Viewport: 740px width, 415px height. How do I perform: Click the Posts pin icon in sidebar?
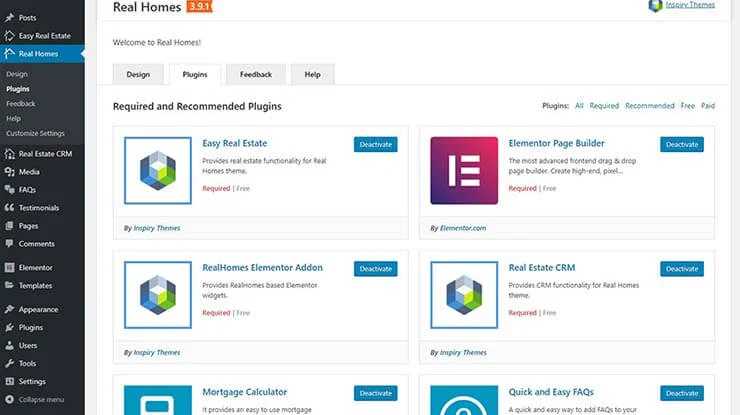pos(9,18)
